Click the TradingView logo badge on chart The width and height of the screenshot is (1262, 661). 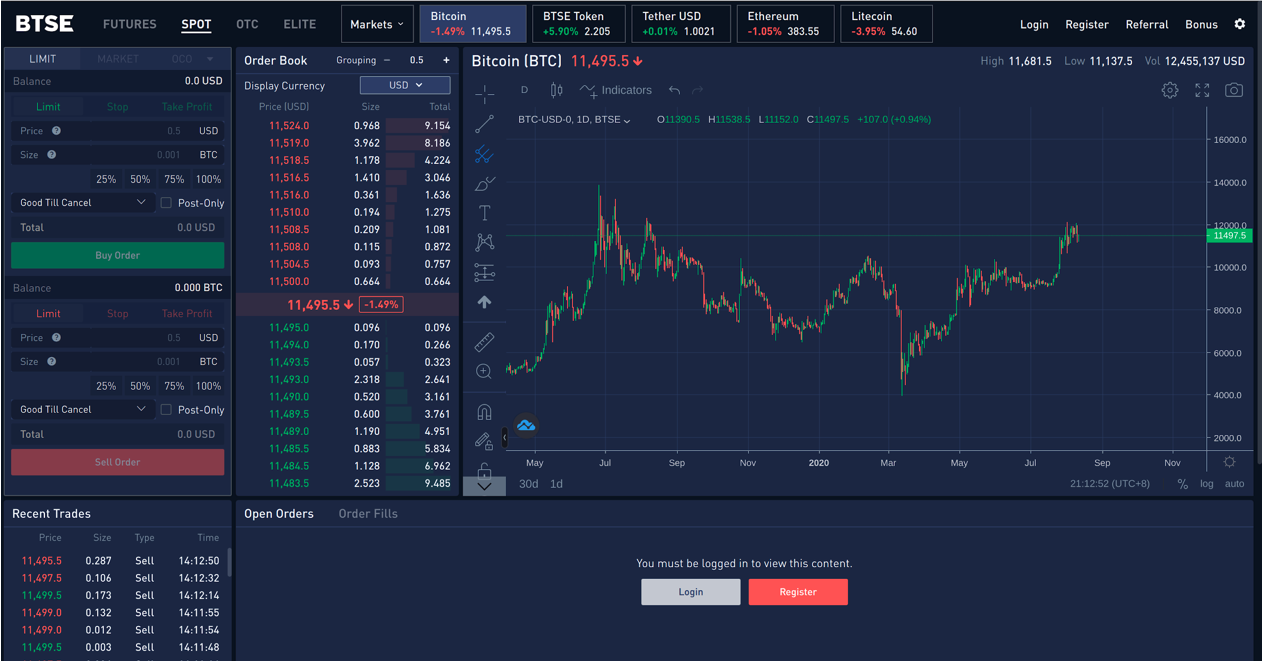(x=526, y=426)
